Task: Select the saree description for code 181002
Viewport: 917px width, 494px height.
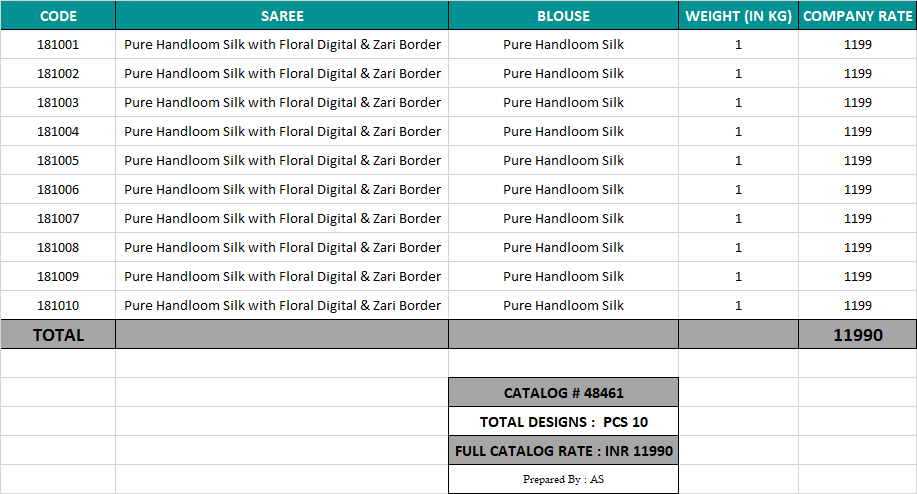Action: point(282,73)
